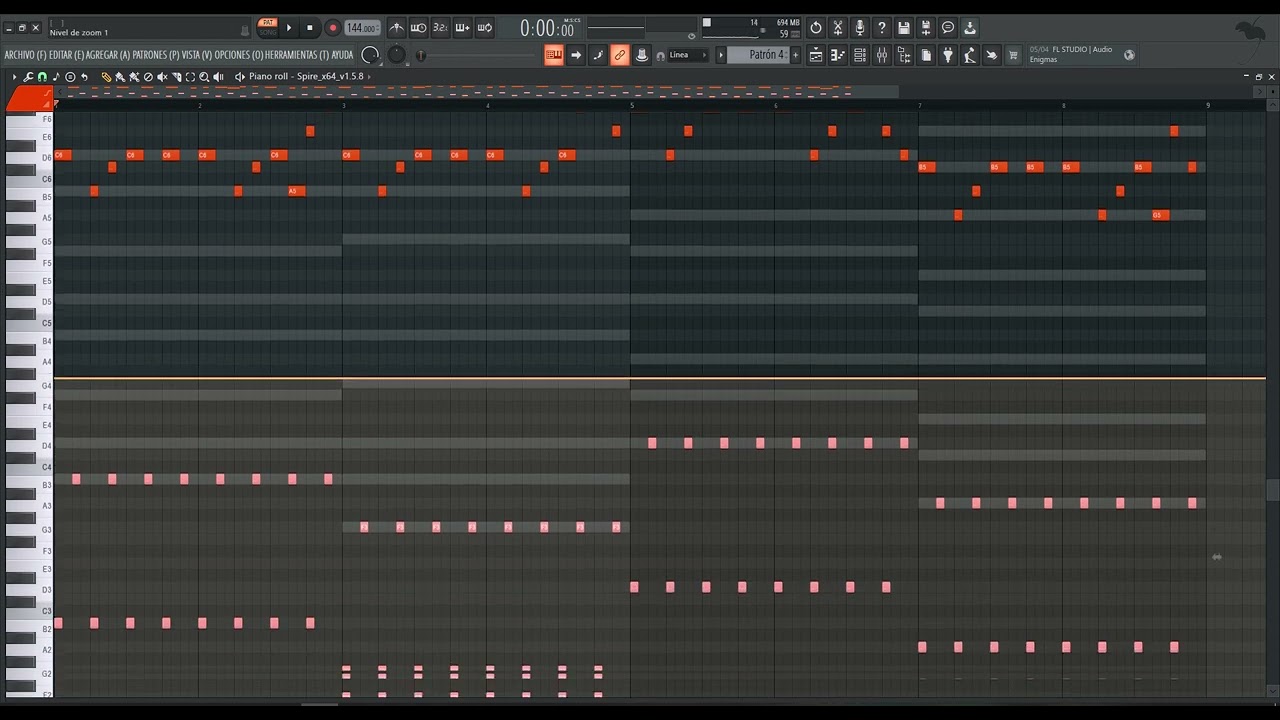Arm the record button

tap(332, 28)
